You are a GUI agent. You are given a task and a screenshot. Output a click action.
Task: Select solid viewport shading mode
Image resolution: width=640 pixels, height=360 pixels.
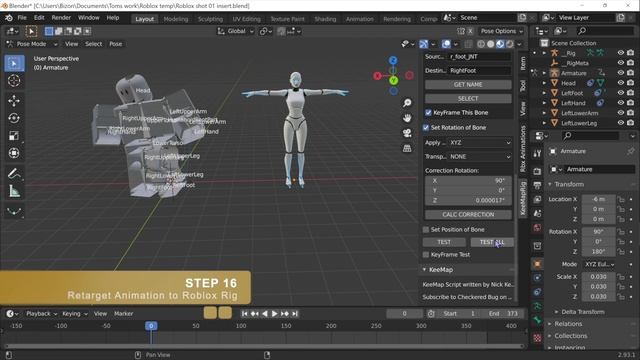[x=491, y=44]
